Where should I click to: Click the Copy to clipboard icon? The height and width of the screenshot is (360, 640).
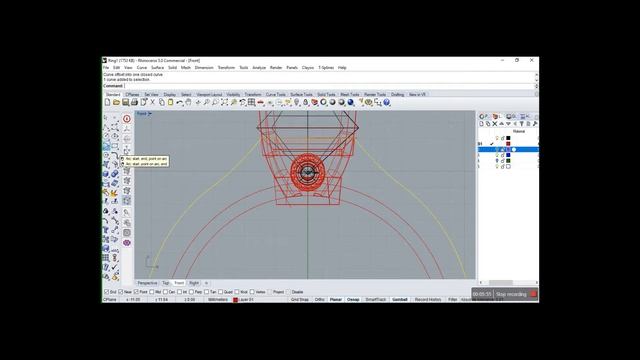(162, 102)
